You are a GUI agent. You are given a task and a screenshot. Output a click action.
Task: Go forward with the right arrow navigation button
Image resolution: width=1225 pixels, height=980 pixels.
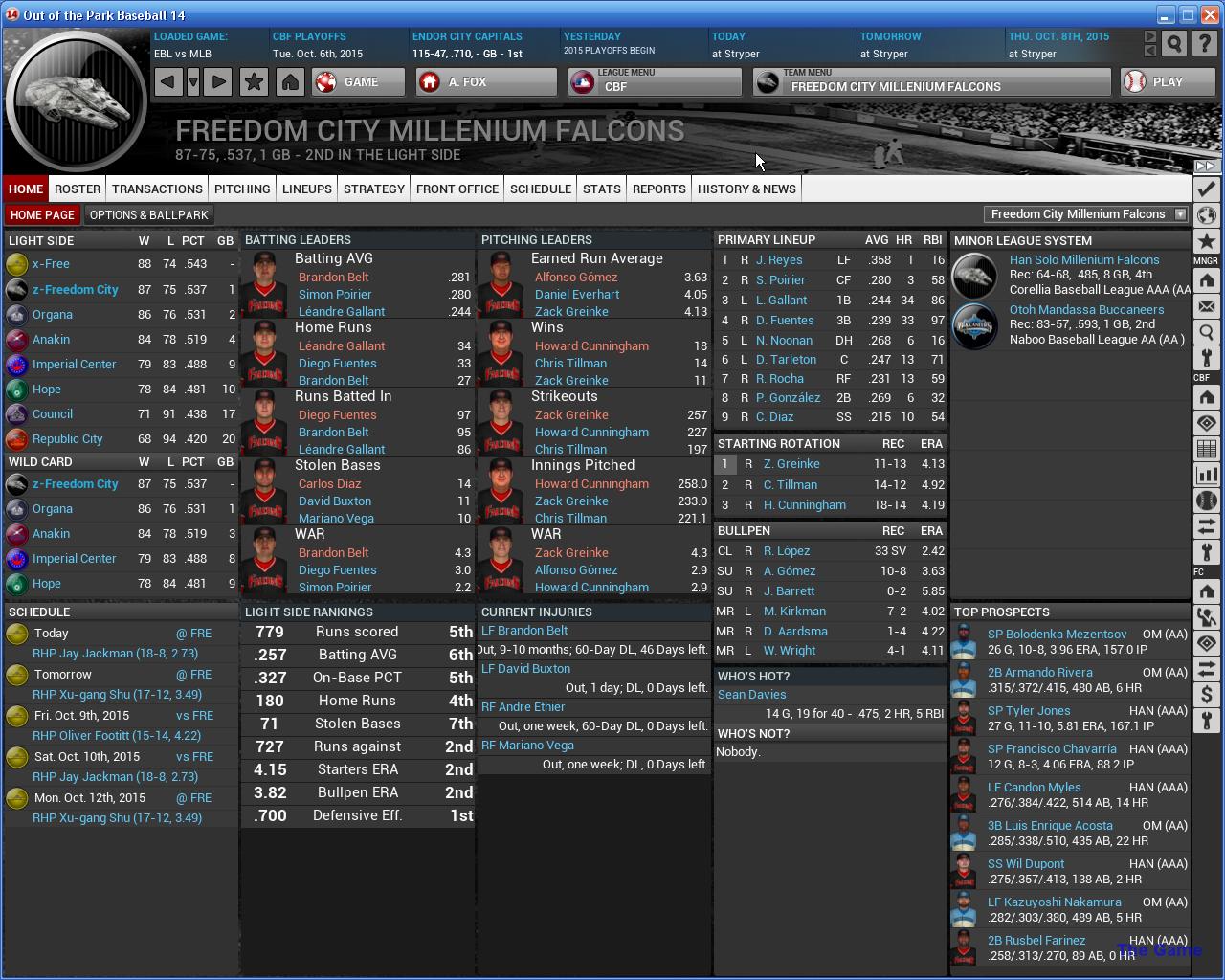coord(218,82)
